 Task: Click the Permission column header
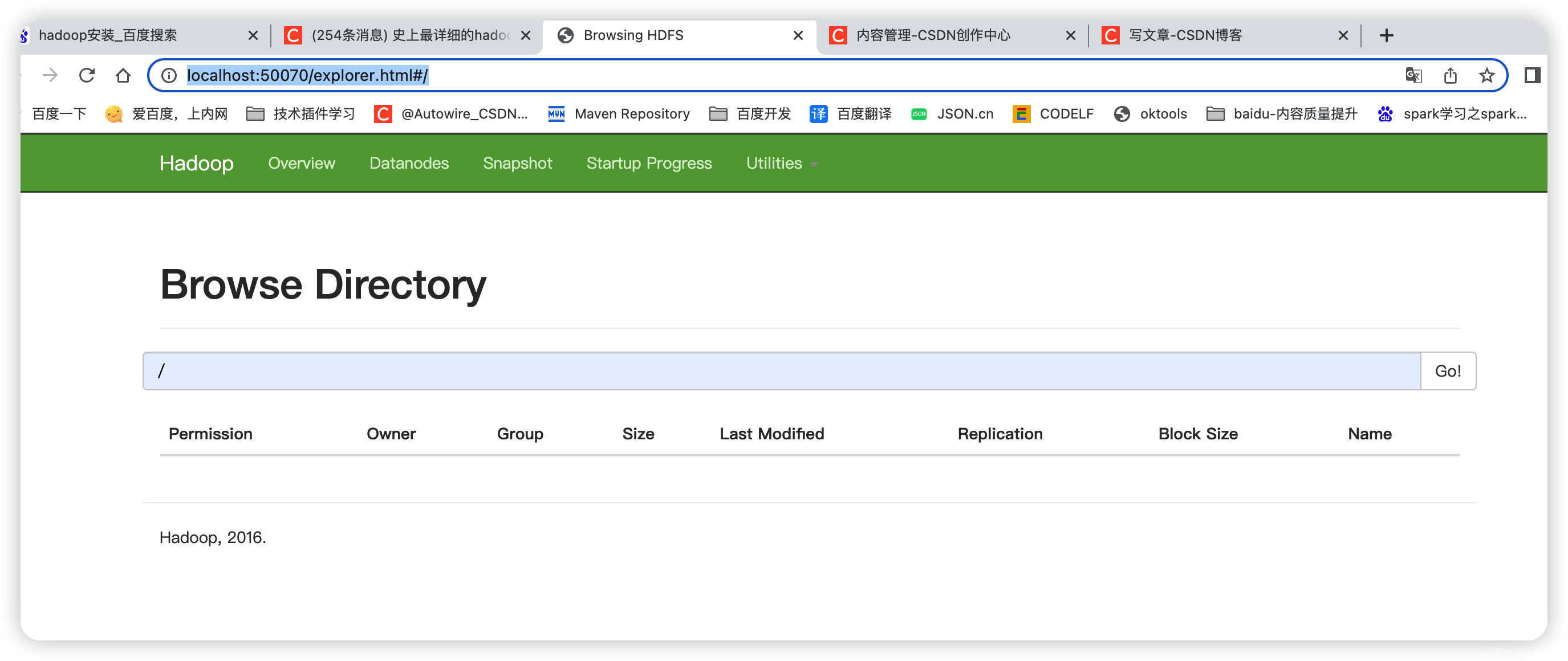210,434
